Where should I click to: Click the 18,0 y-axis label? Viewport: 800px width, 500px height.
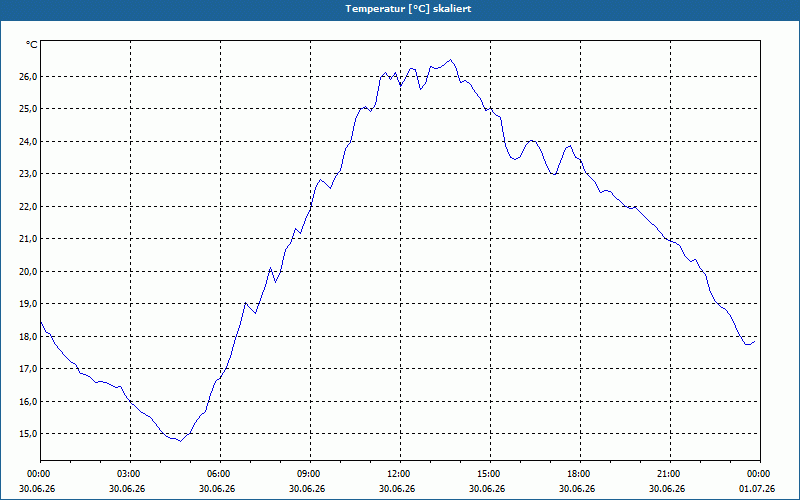coord(29,337)
